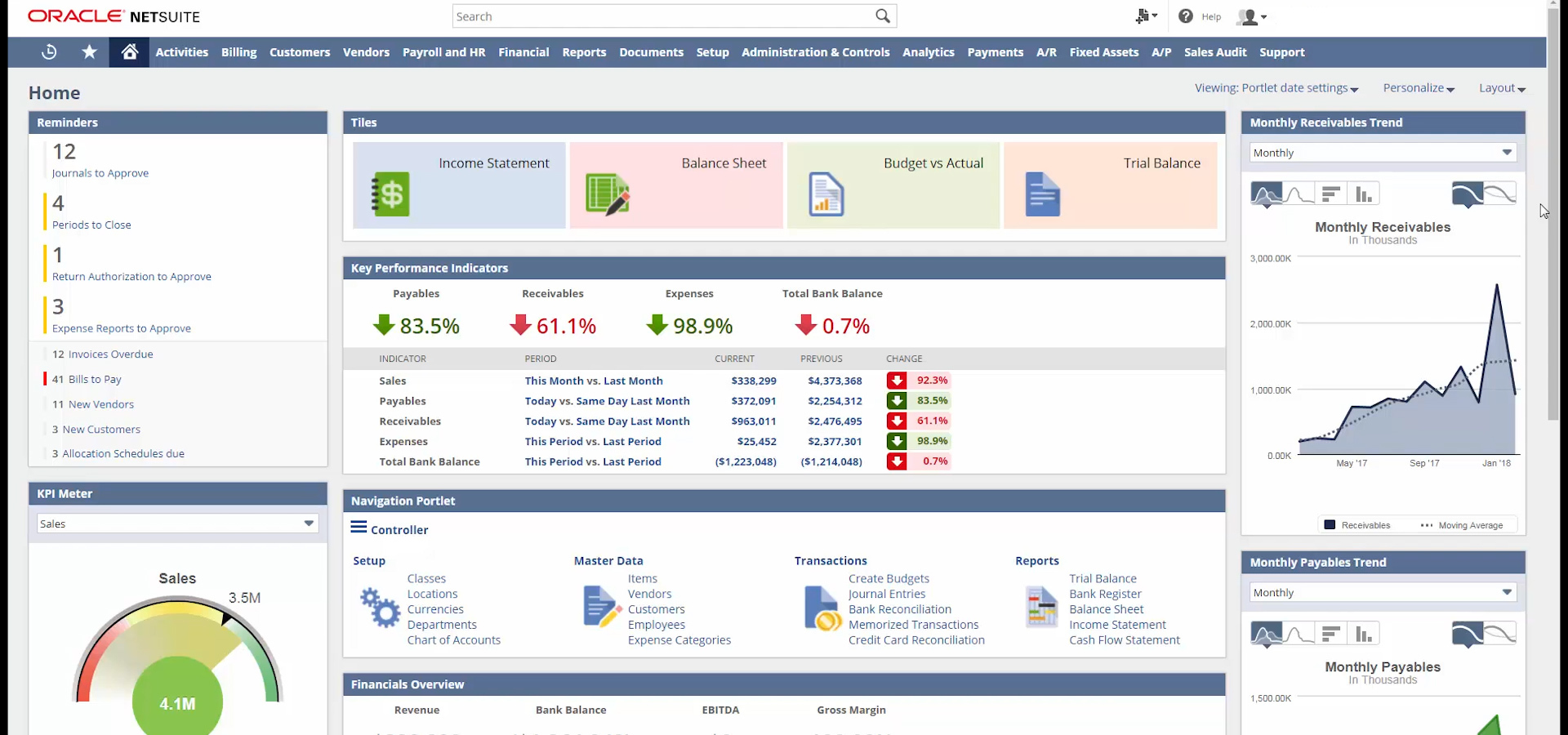Open the Trial Balance tile icon
Image resolution: width=1568 pixels, height=735 pixels.
[x=1042, y=194]
